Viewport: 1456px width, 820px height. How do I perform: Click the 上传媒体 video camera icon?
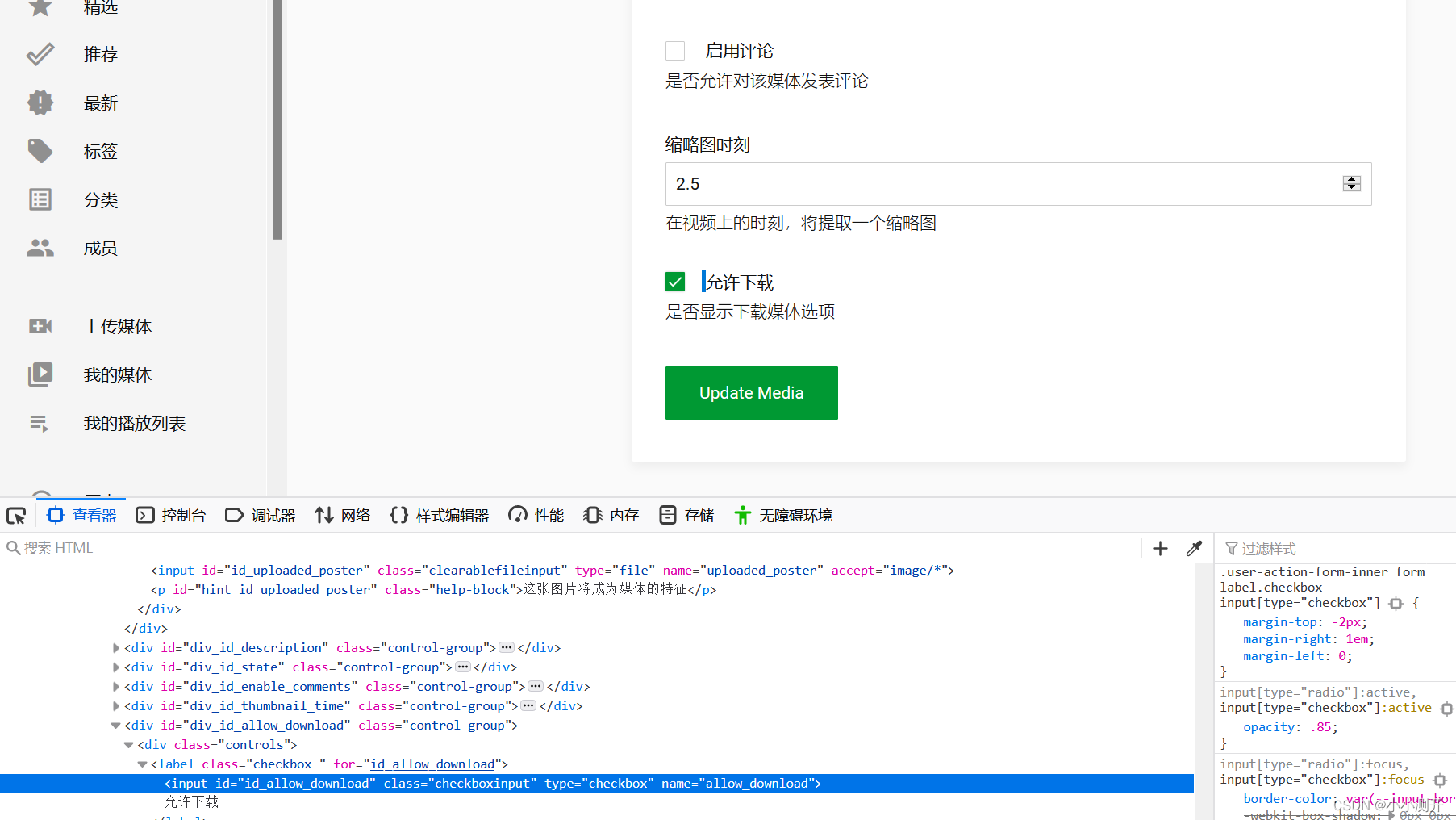(40, 326)
